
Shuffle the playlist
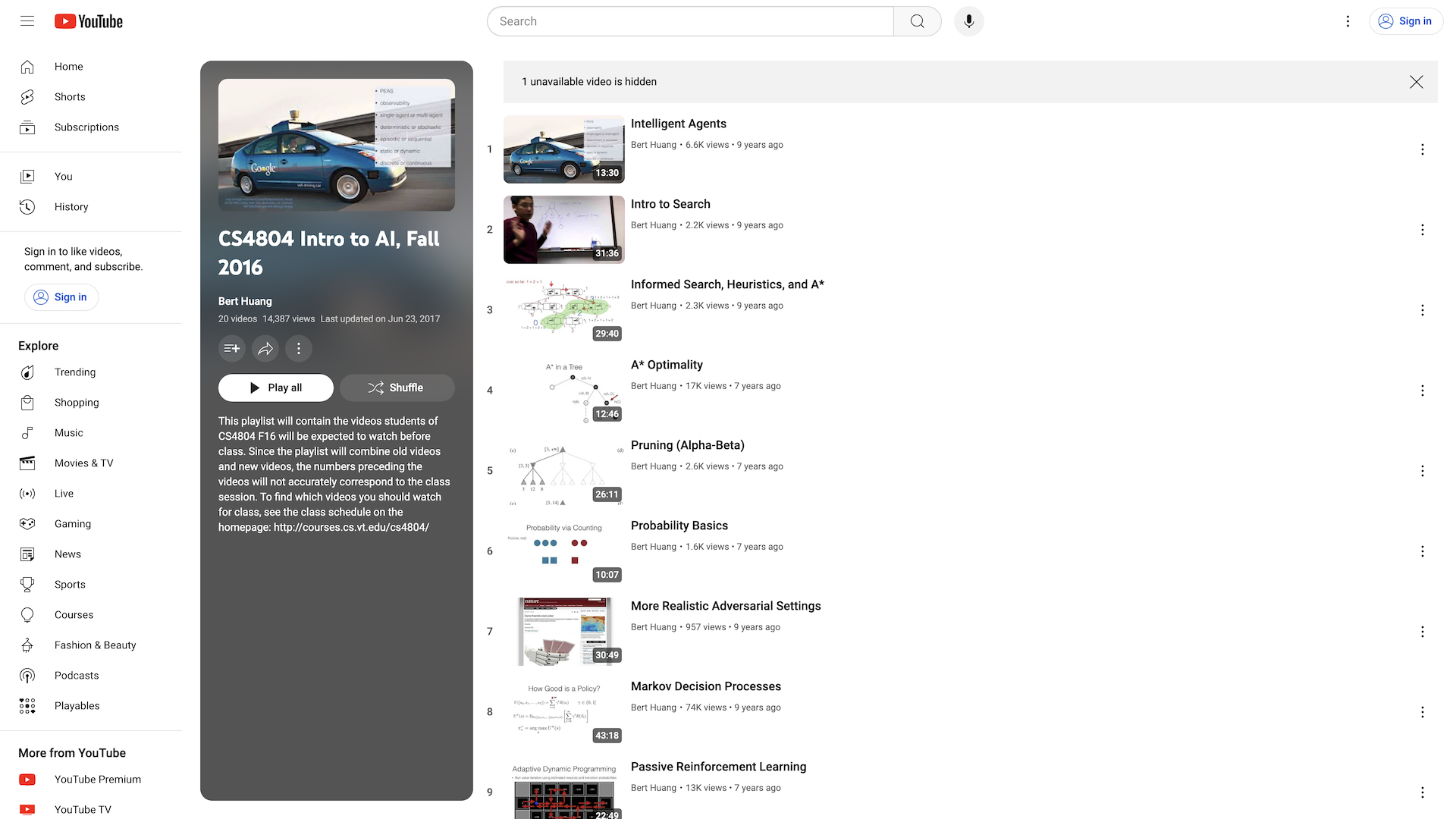(x=397, y=388)
